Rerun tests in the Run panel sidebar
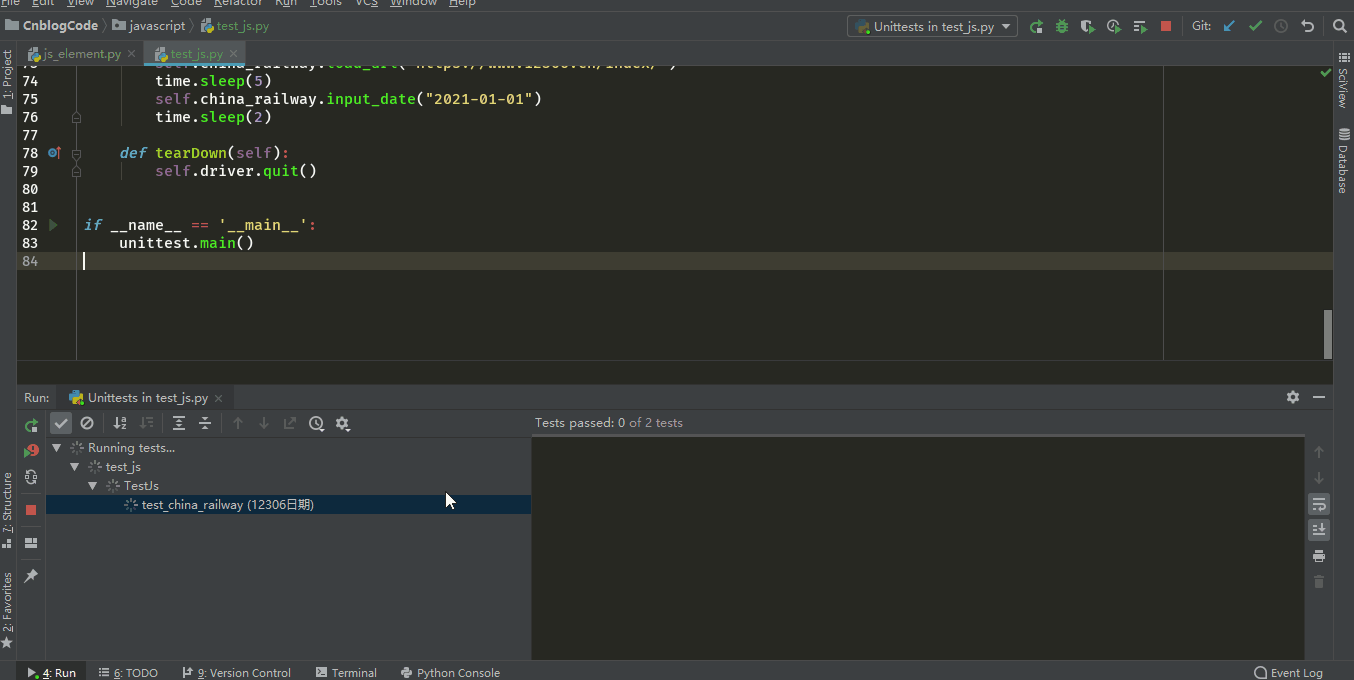1354x680 pixels. click(31, 425)
